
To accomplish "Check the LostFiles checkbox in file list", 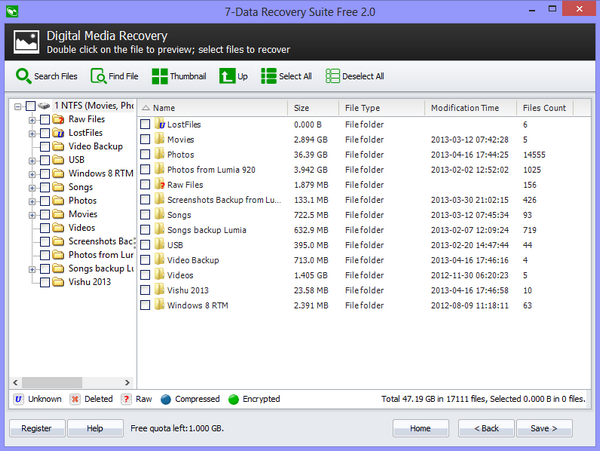I will pos(145,124).
